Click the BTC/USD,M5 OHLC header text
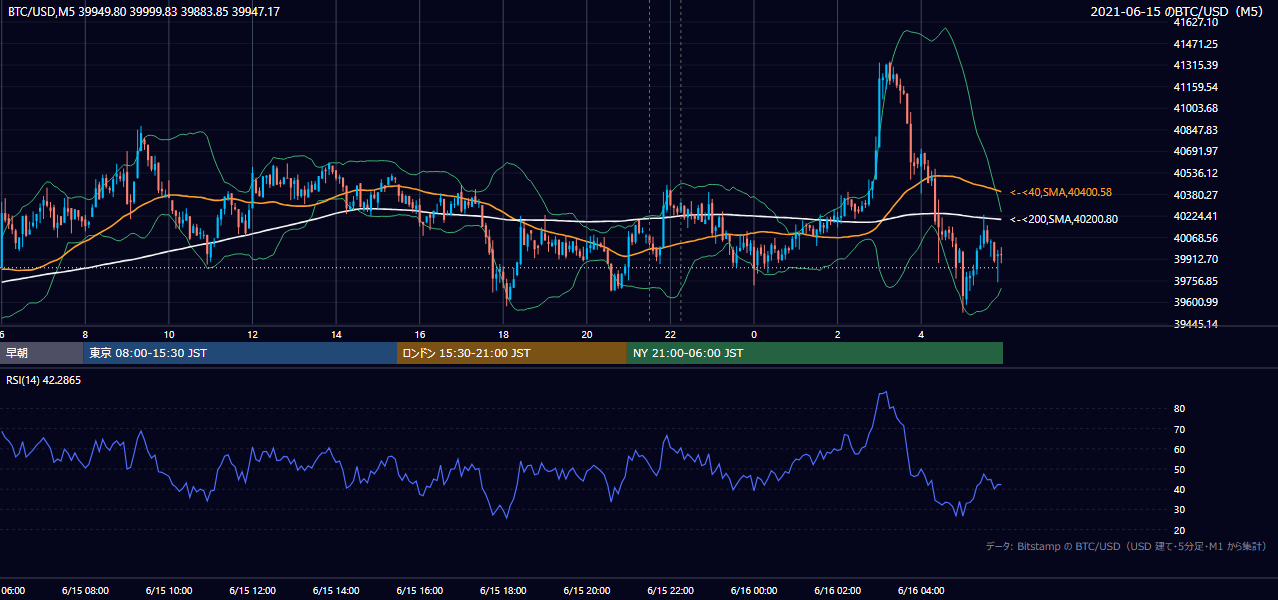This screenshot has height=600, width=1278. 144,11
